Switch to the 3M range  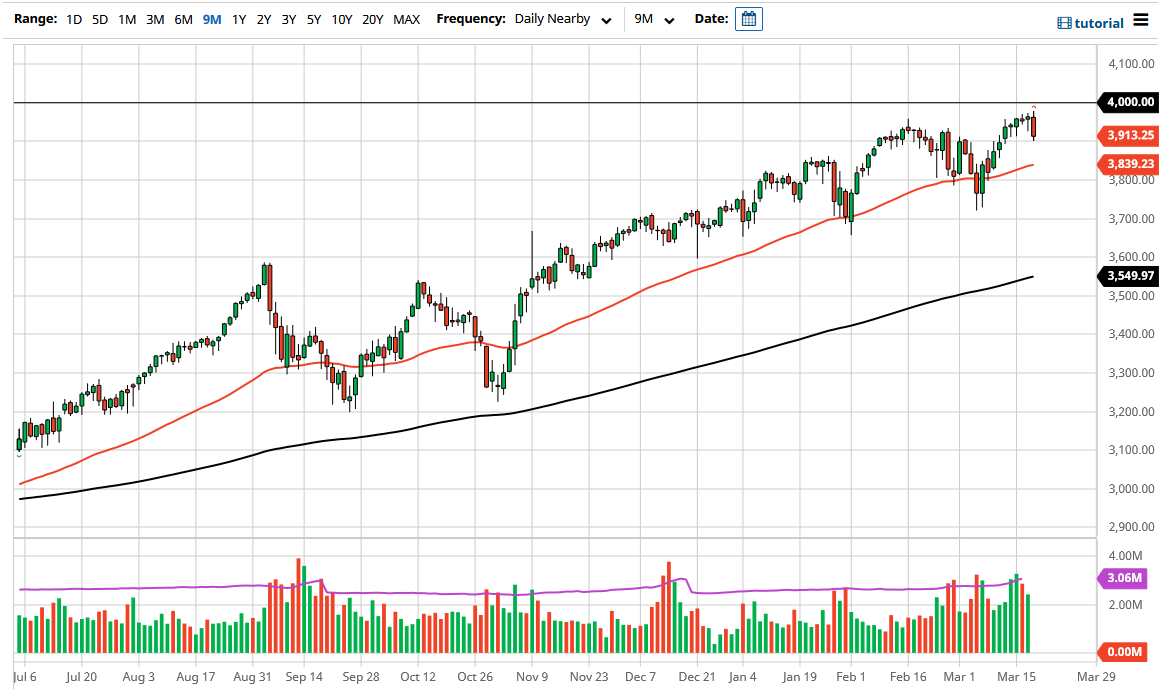coord(155,18)
